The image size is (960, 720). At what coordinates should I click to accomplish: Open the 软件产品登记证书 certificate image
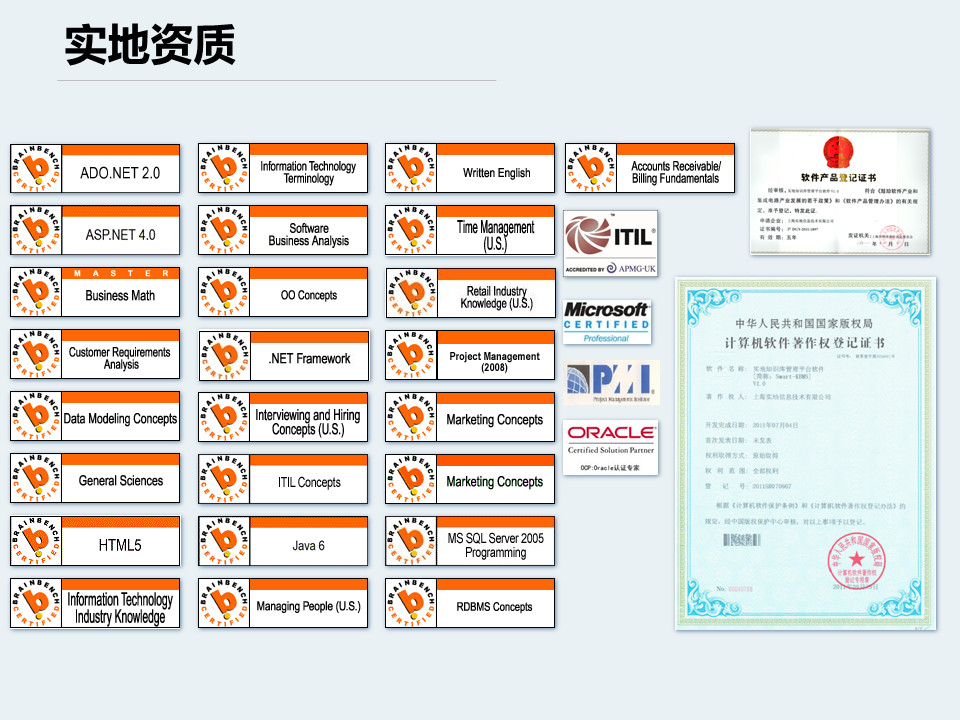840,192
